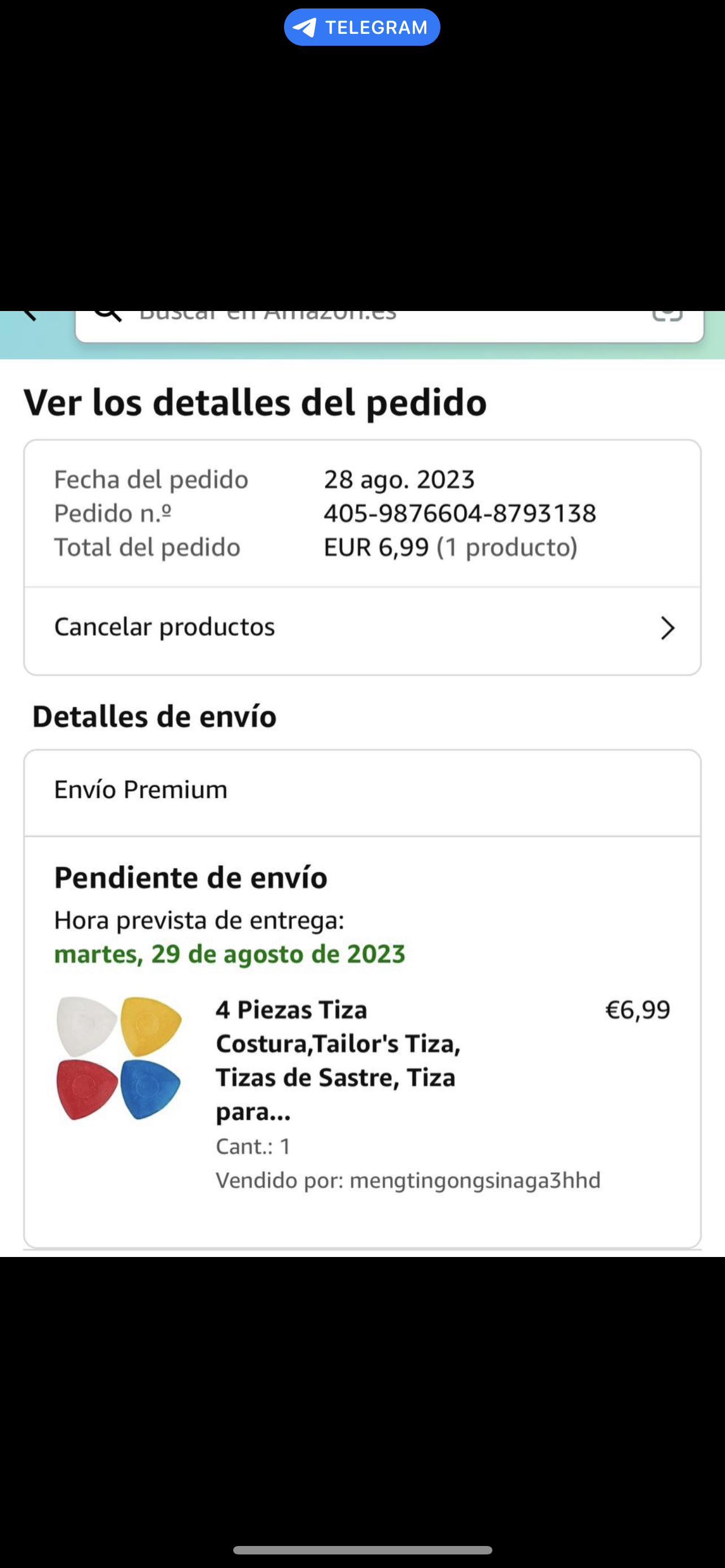
Task: Open the Cancelar productos option
Action: 164,627
